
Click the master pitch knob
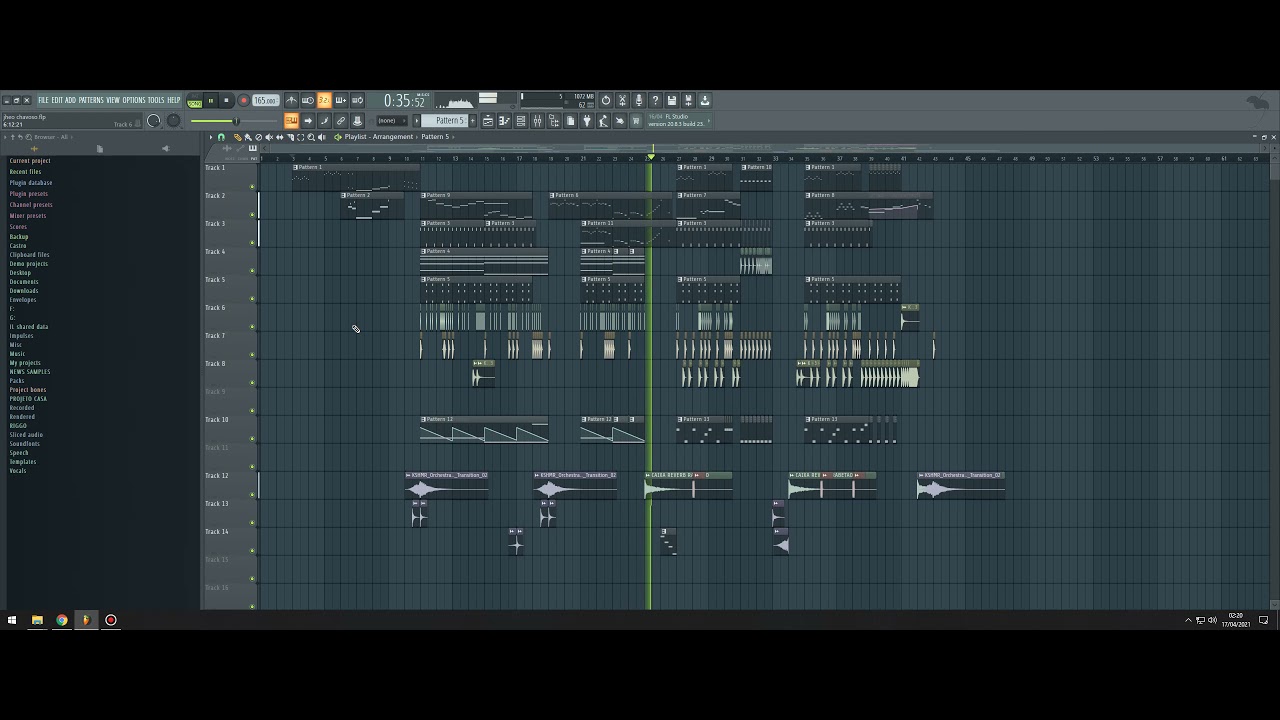click(173, 121)
